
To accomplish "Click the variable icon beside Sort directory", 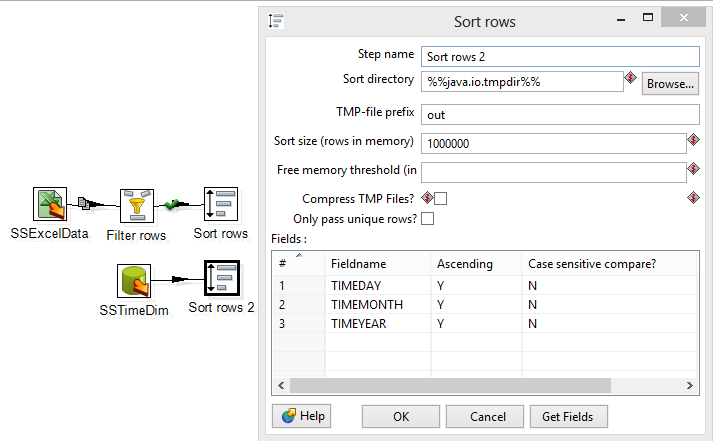I will pos(630,78).
